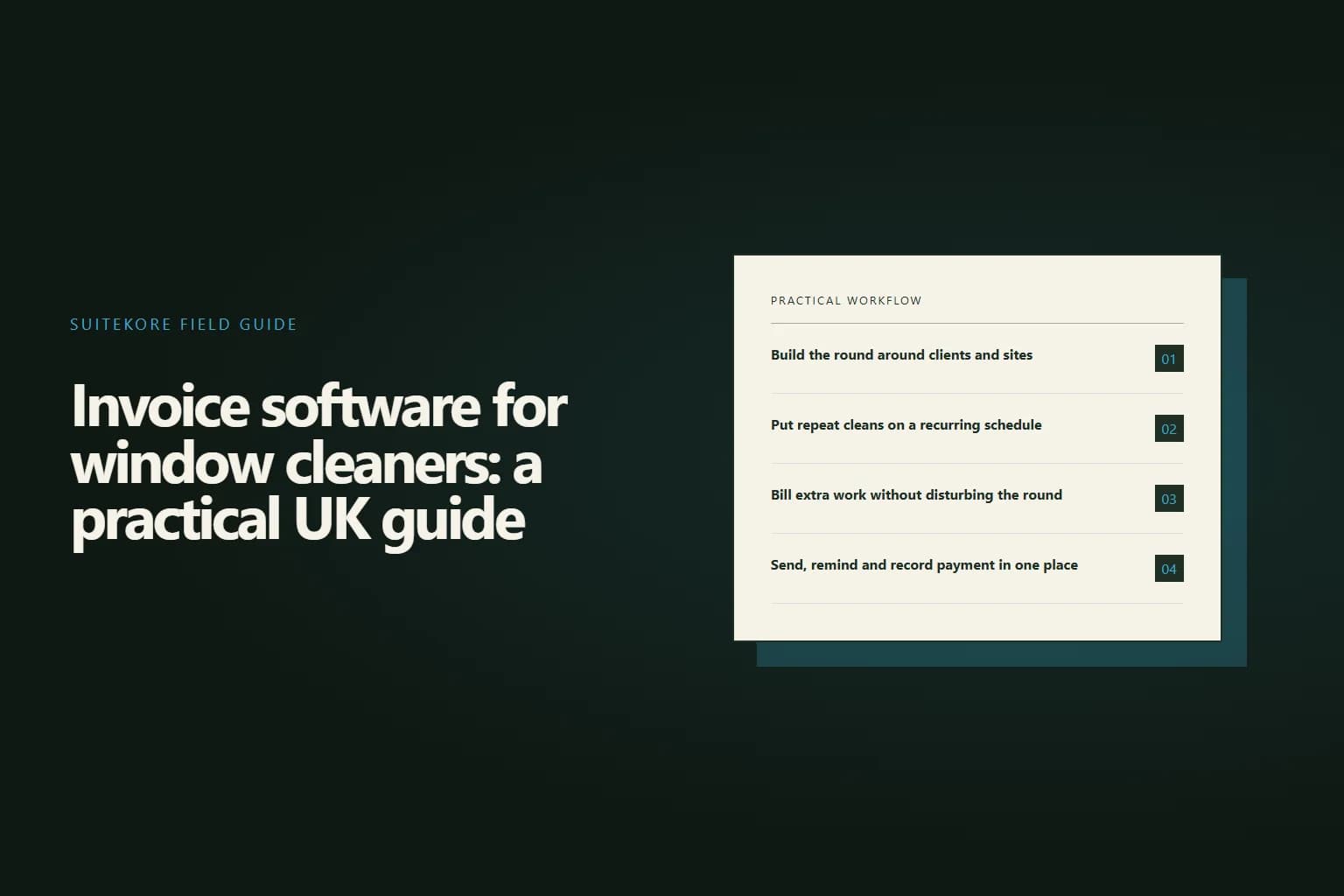
Task: Click the 'practical UK guide' headline line
Action: click(x=298, y=521)
